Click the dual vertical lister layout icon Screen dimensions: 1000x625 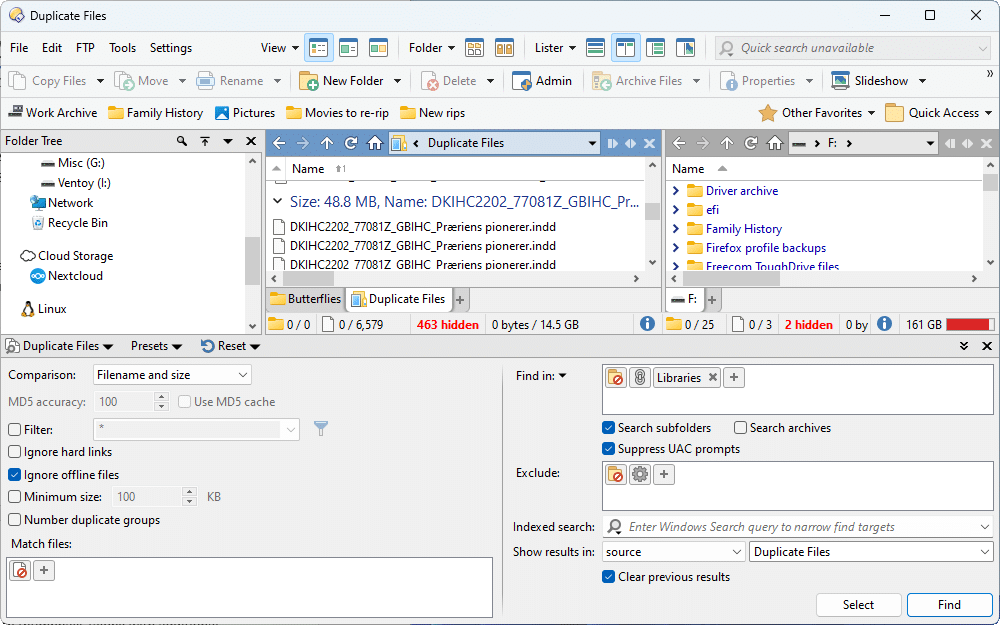[x=626, y=47]
